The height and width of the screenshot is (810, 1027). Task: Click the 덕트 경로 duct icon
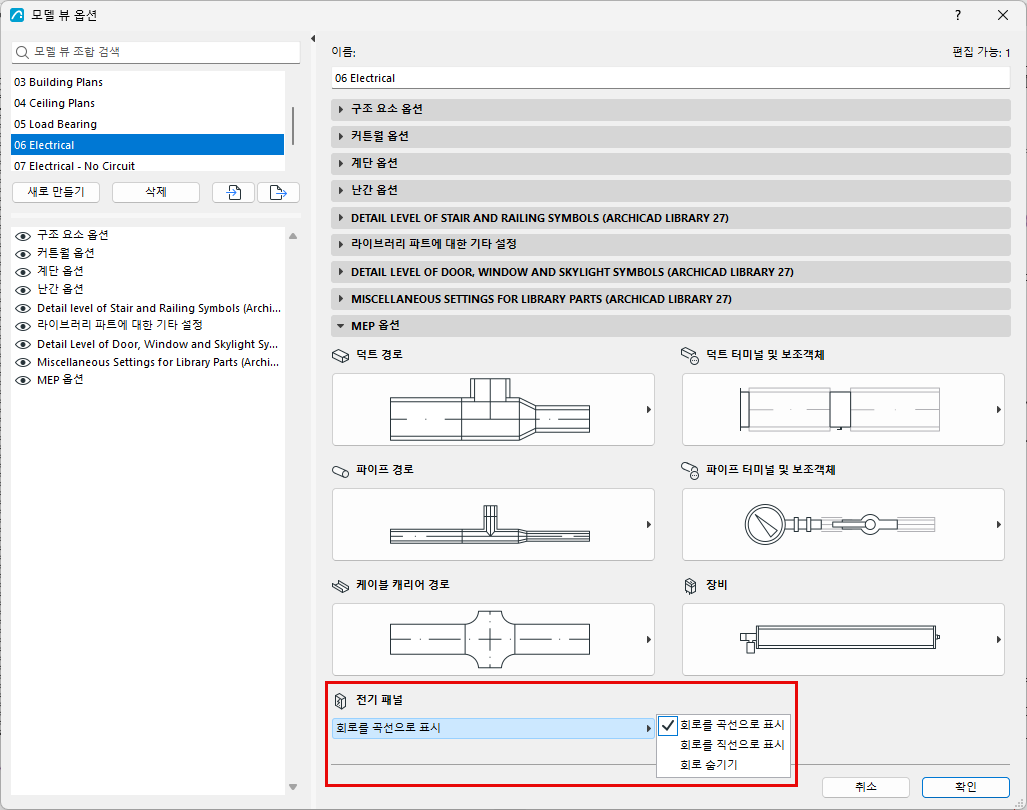click(341, 356)
